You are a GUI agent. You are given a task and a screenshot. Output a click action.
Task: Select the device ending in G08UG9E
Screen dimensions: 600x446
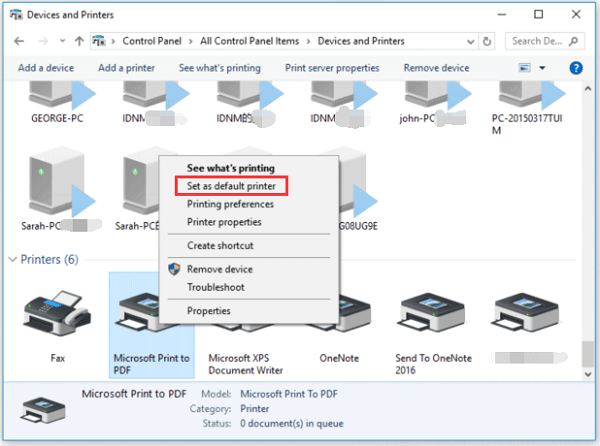point(359,186)
